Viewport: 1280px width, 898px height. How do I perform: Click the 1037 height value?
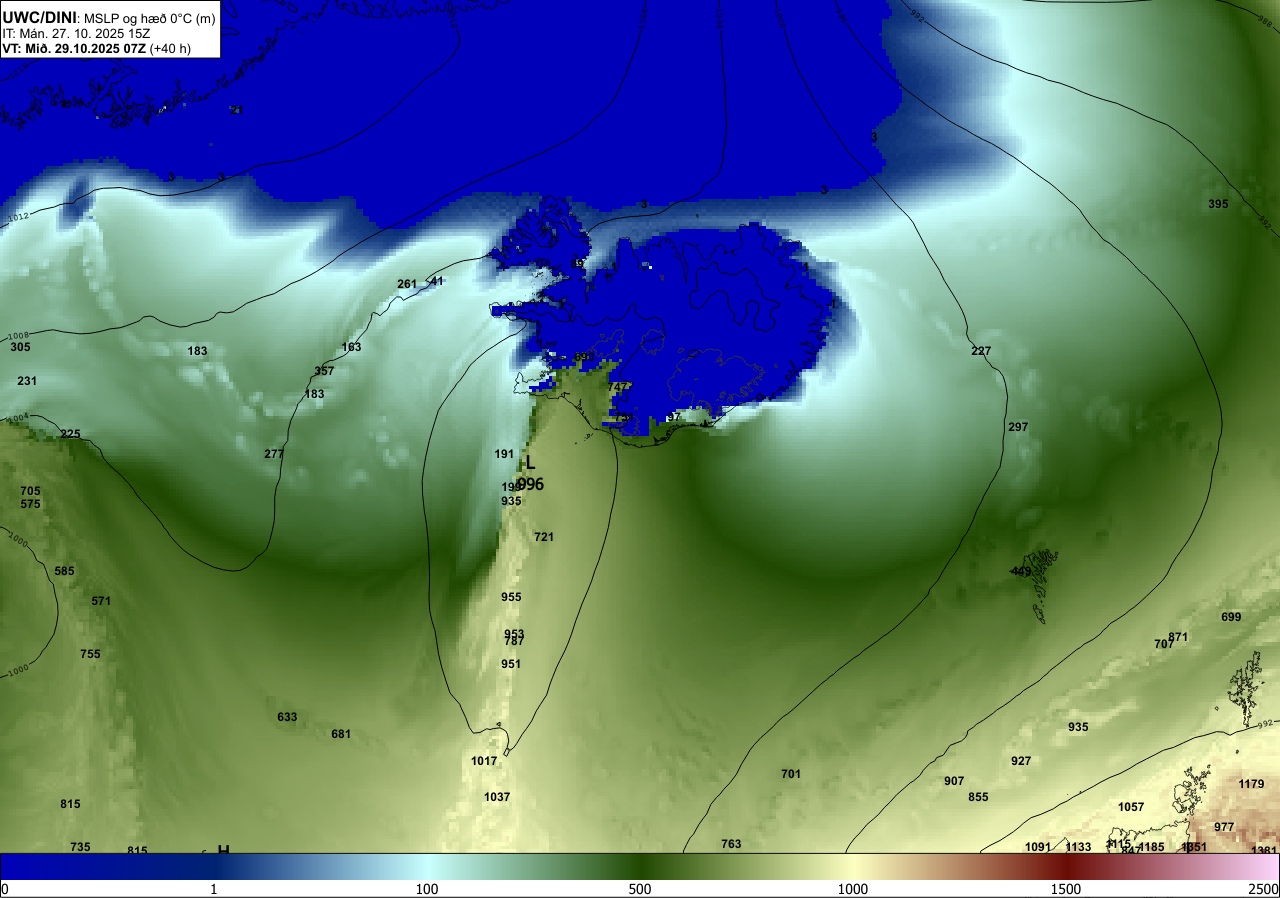[x=497, y=797]
